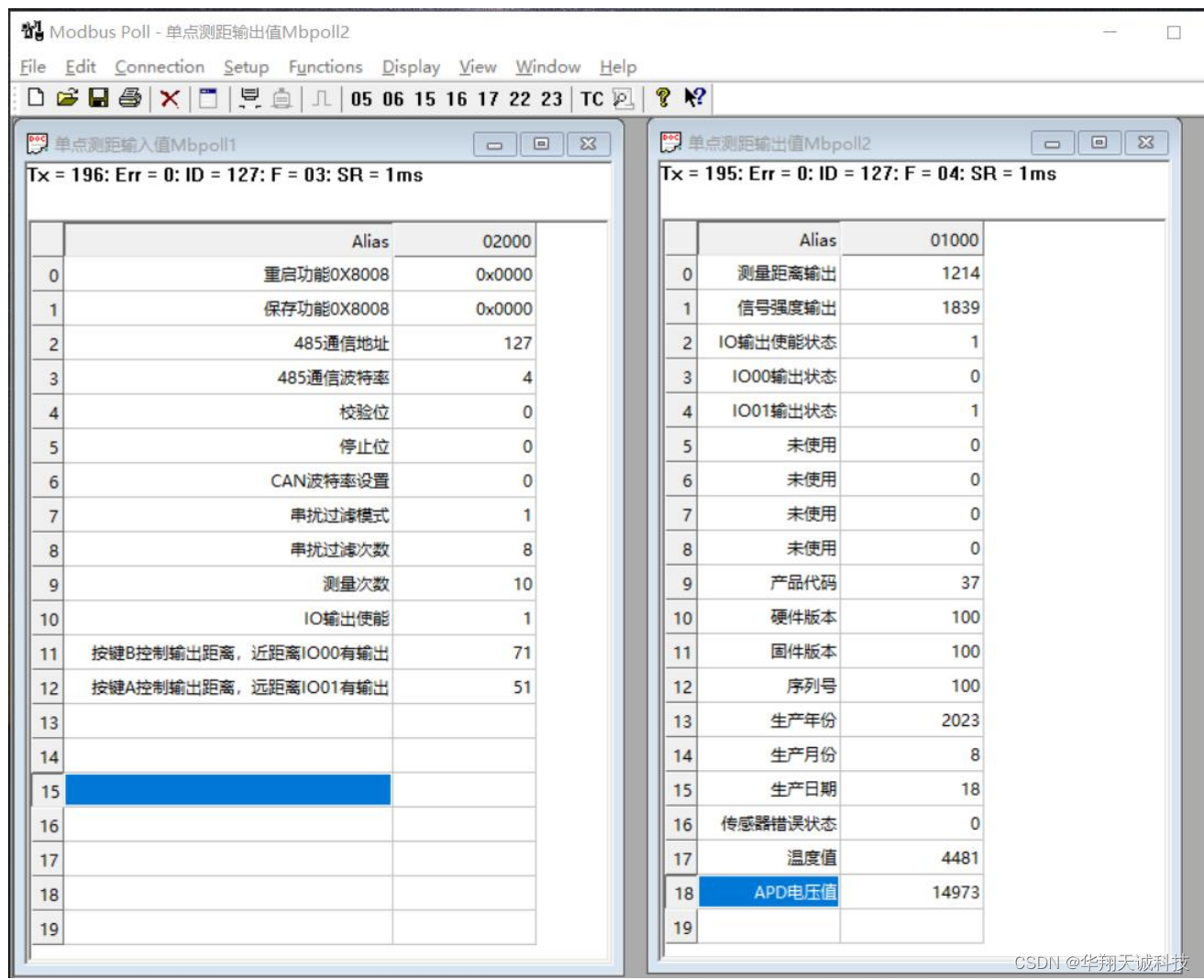The width and height of the screenshot is (1204, 980).
Task: Open the Window menu
Action: click(547, 67)
